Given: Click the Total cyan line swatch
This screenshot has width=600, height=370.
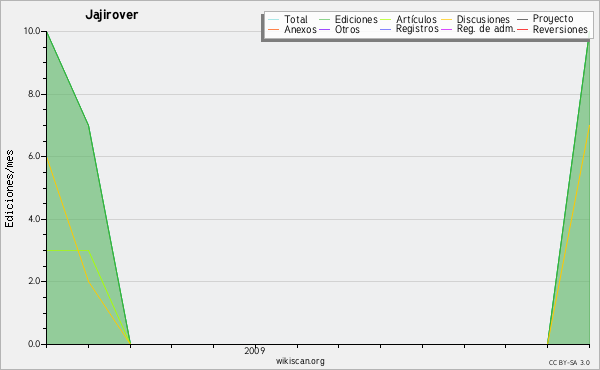Looking at the screenshot, I should click(x=274, y=19).
